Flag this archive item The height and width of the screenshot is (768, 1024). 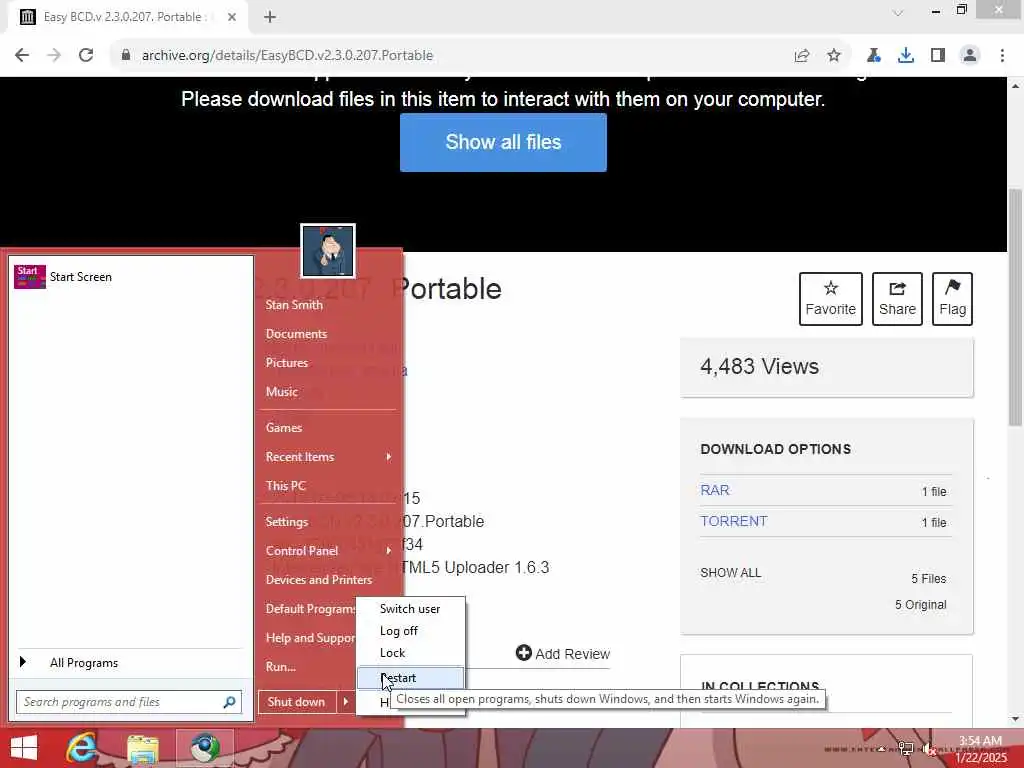952,298
